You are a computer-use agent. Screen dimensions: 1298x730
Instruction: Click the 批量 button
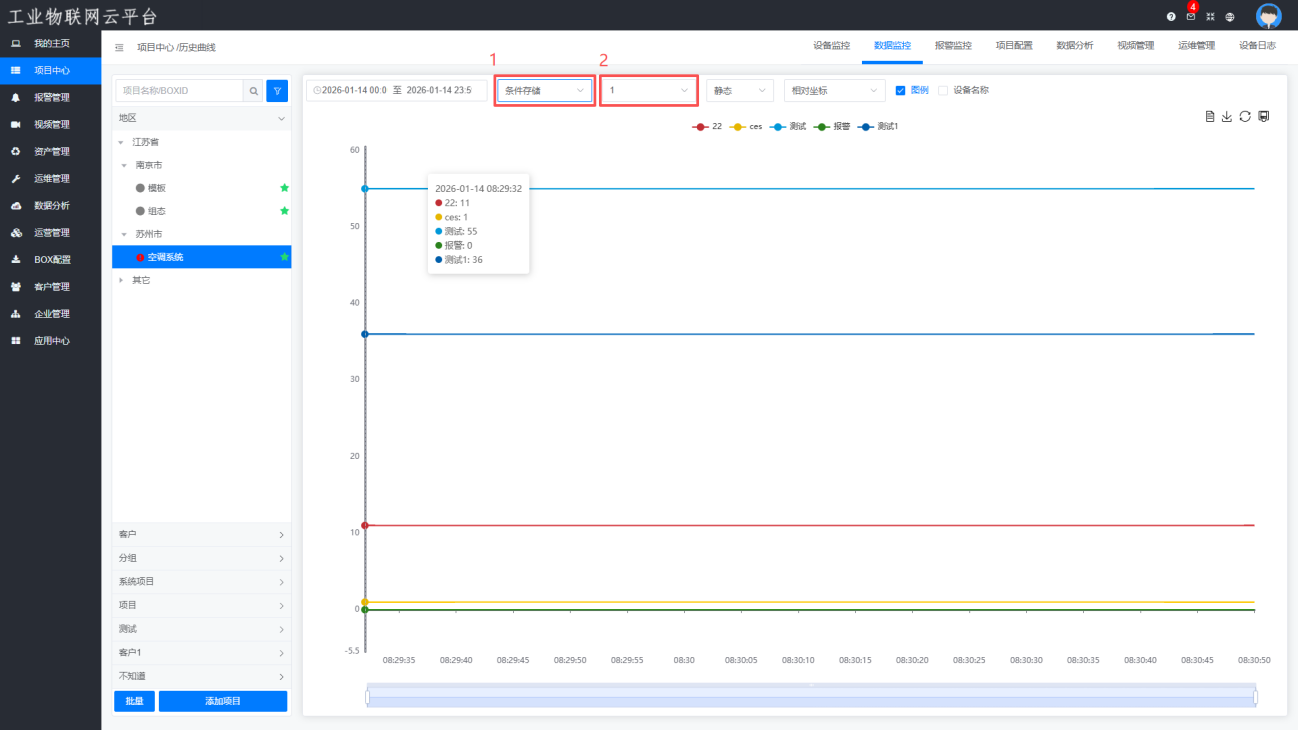(x=134, y=701)
